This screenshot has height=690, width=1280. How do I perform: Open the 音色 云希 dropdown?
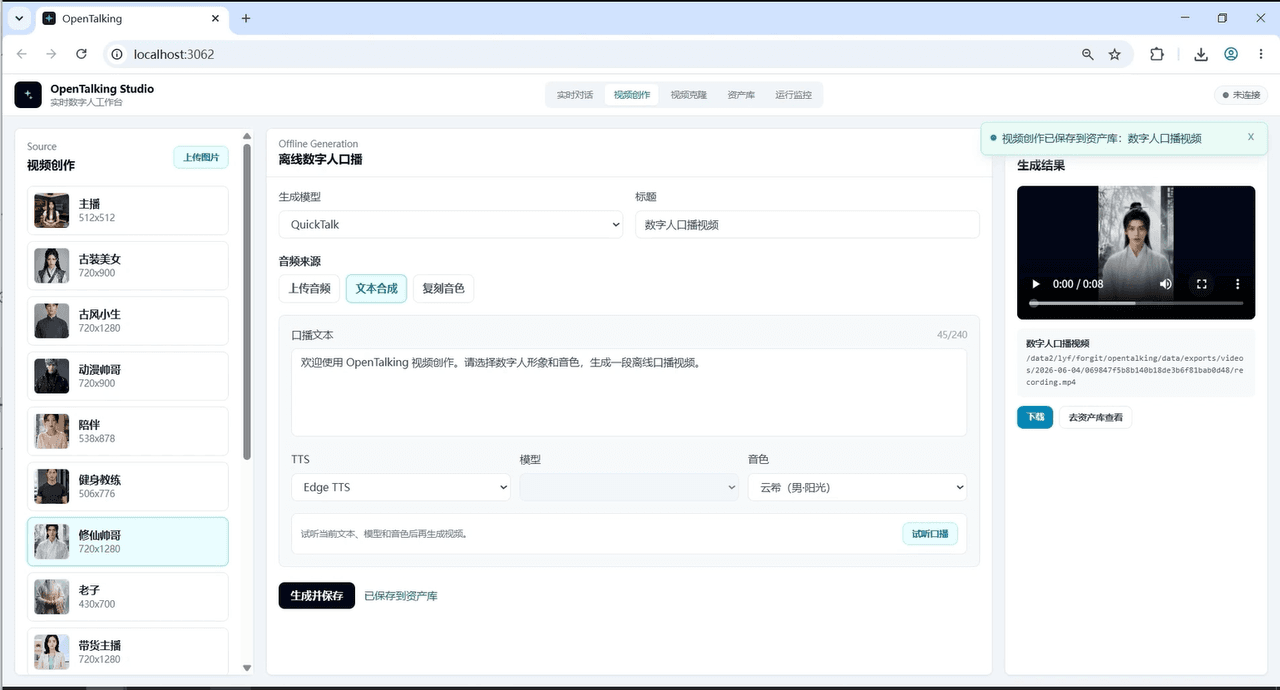point(857,487)
